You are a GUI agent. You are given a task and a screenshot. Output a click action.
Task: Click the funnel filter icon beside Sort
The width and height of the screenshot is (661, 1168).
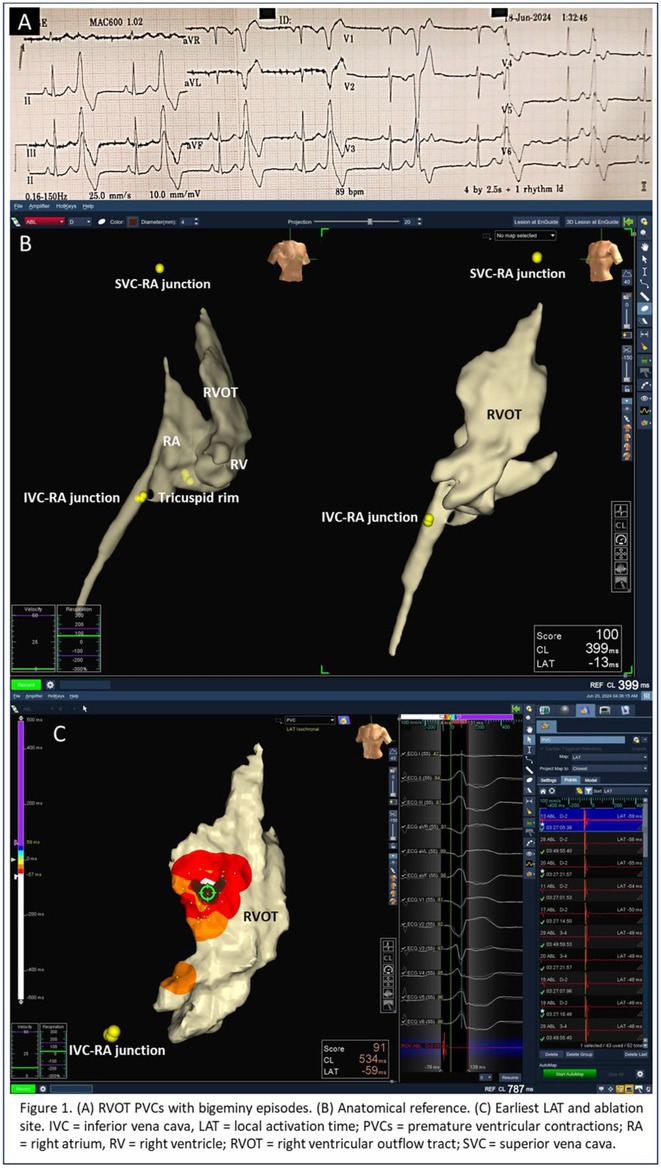click(x=589, y=791)
